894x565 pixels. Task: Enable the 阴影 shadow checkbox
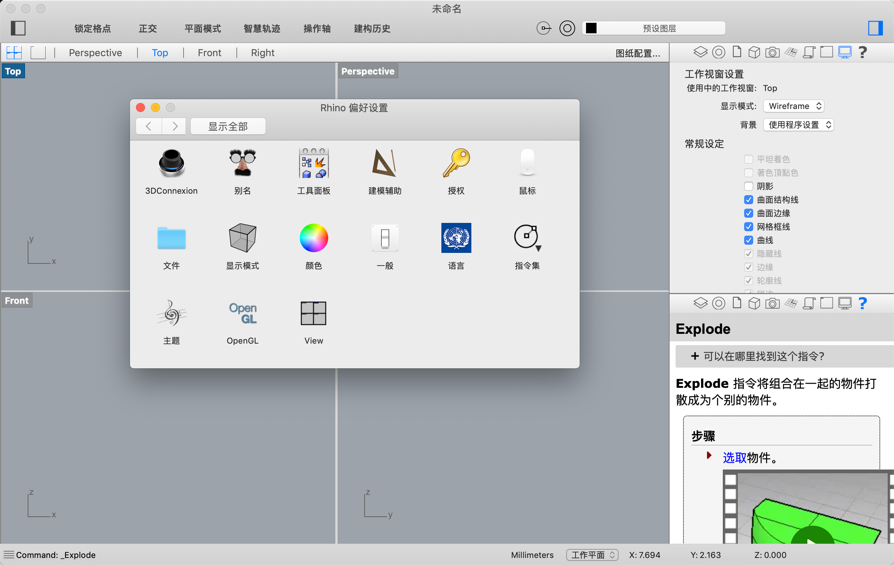(x=749, y=186)
